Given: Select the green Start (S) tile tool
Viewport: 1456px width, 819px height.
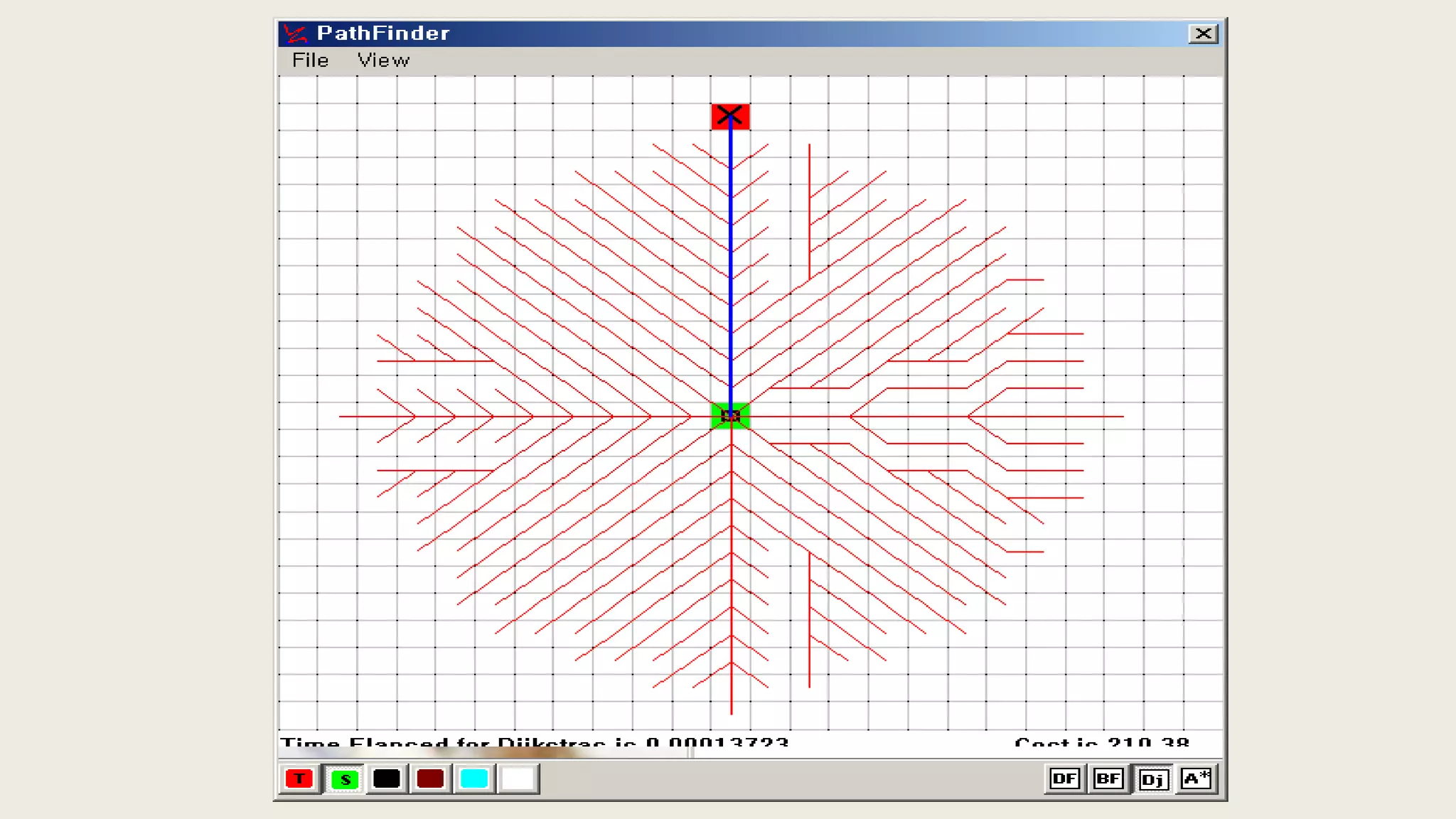Looking at the screenshot, I should point(345,778).
